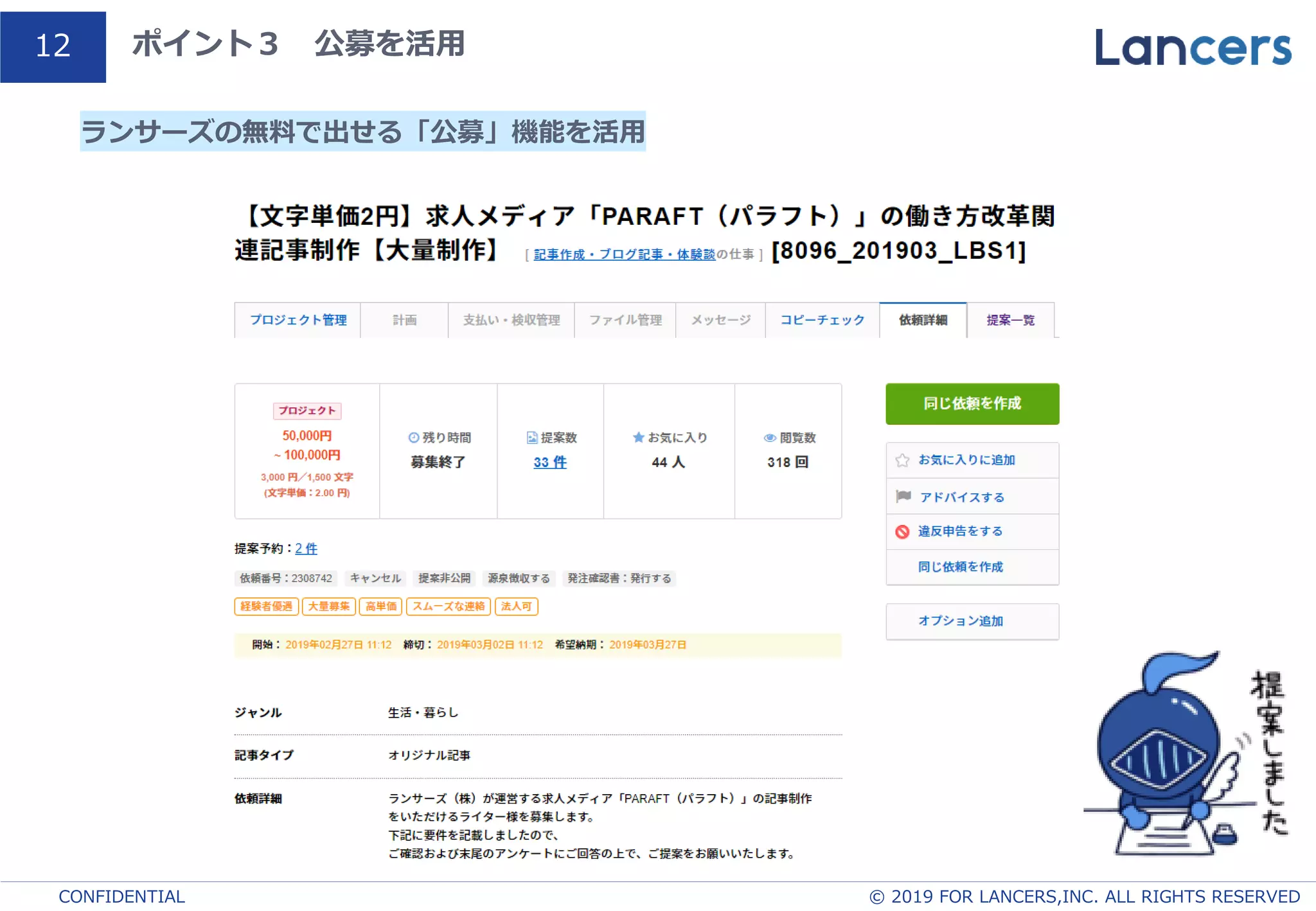Click the 318 回 view count
1316x911 pixels.
(788, 462)
